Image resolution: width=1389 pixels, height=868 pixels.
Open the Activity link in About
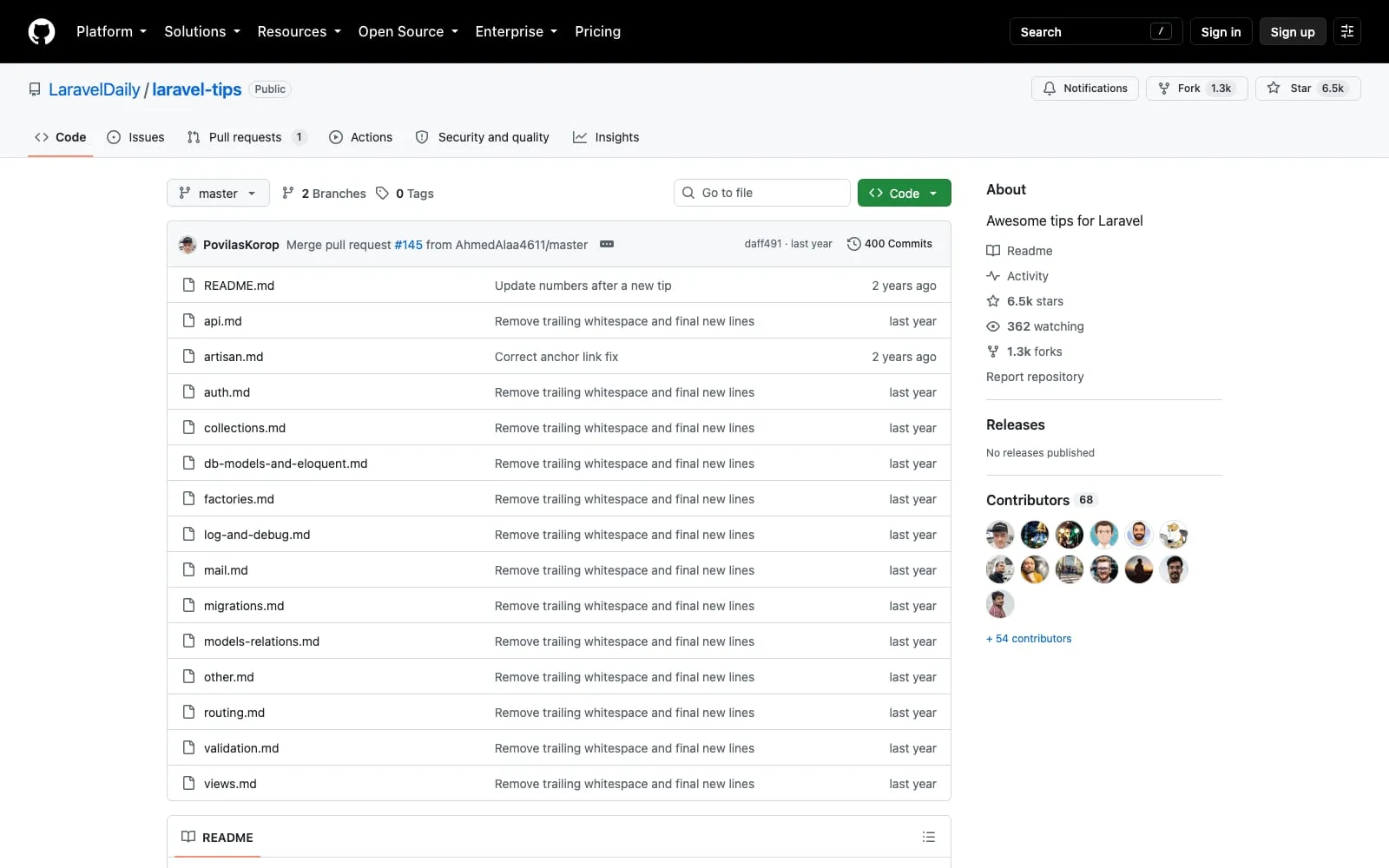(1017, 276)
